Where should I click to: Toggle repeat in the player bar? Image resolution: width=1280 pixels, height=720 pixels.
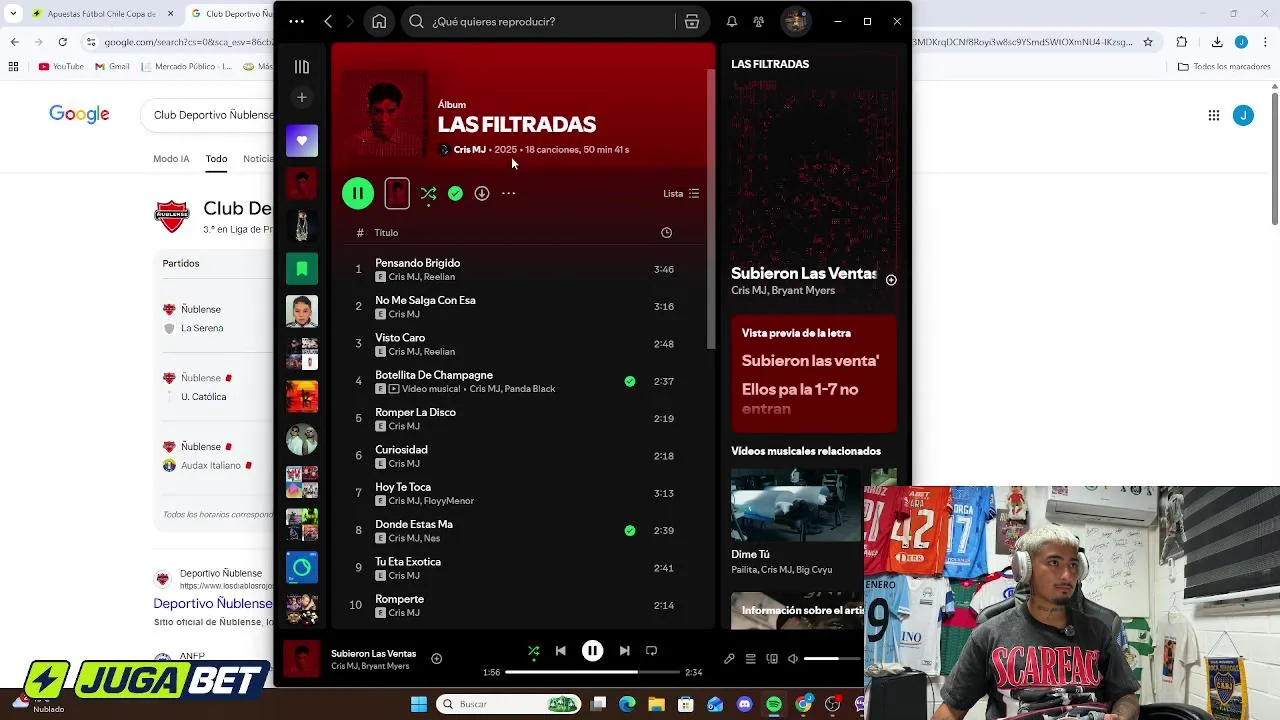651,651
